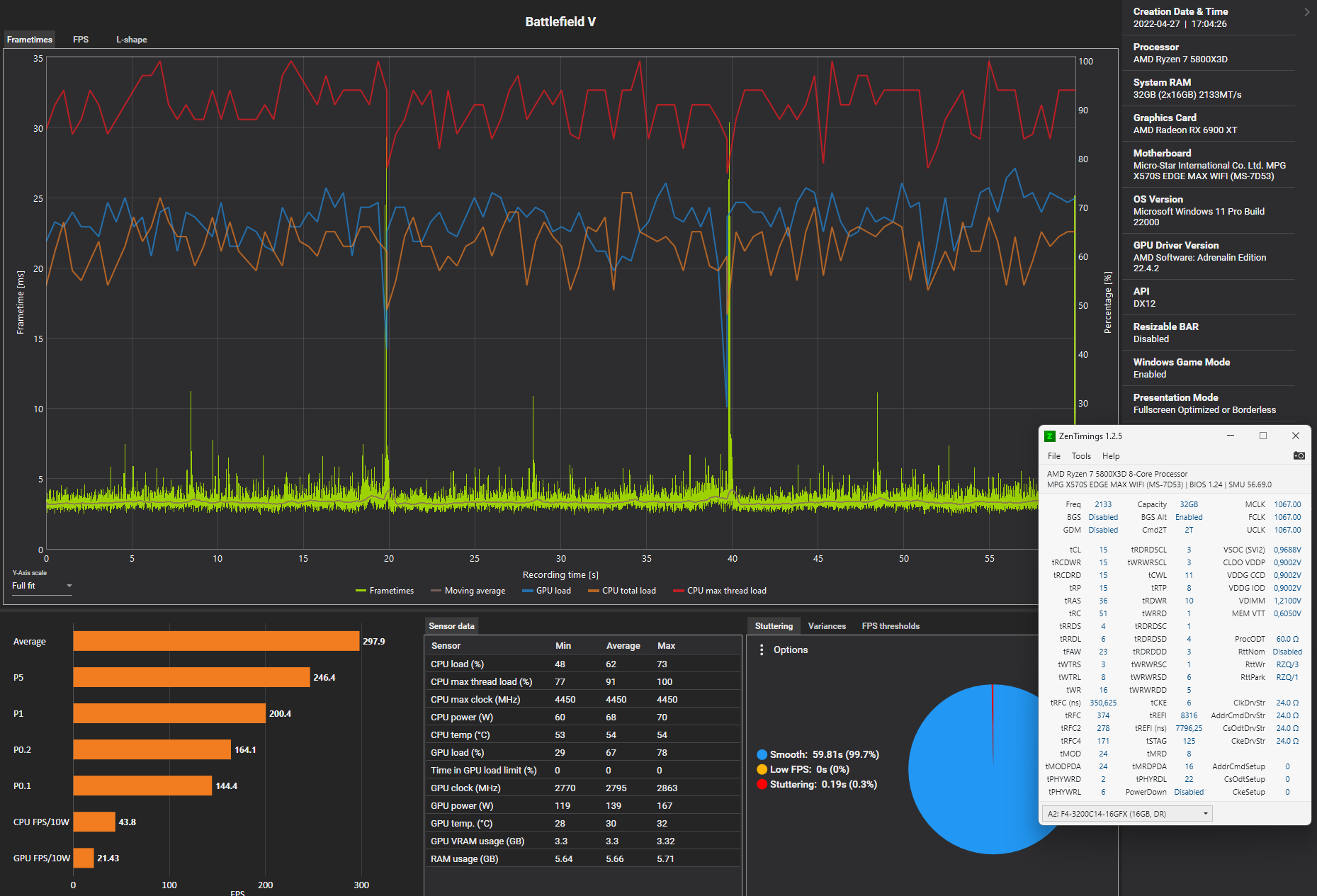1317x896 pixels.
Task: Open ZenTimings Tools menu
Action: pyautogui.click(x=1081, y=456)
